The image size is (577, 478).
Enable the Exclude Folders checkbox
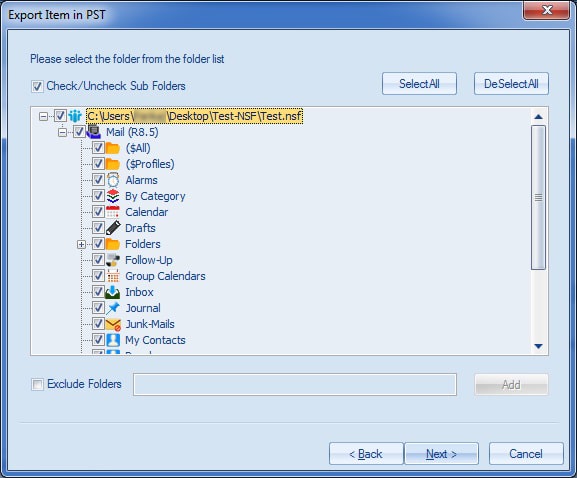(37, 385)
